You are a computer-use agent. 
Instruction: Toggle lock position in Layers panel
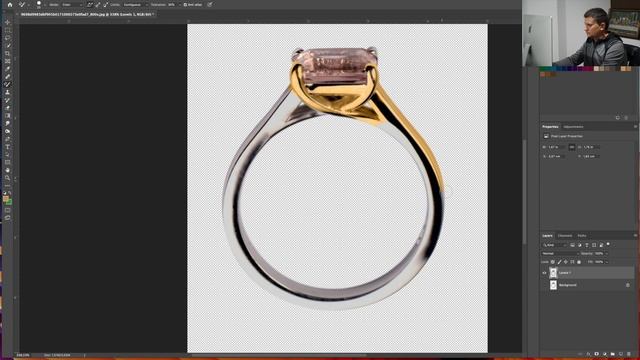(566, 262)
